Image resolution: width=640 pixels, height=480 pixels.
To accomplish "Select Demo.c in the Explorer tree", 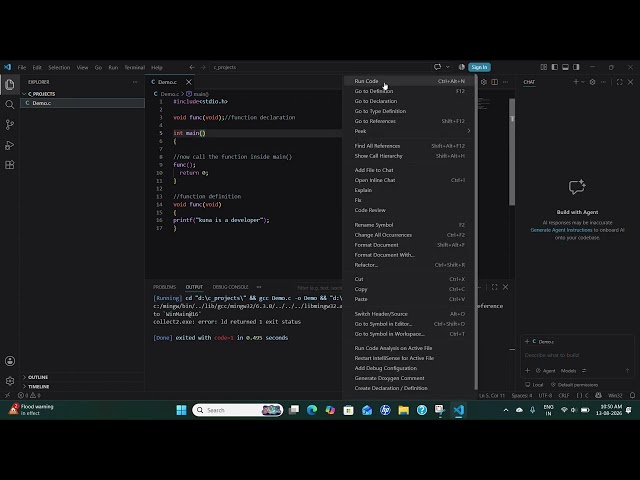I will (x=83, y=103).
